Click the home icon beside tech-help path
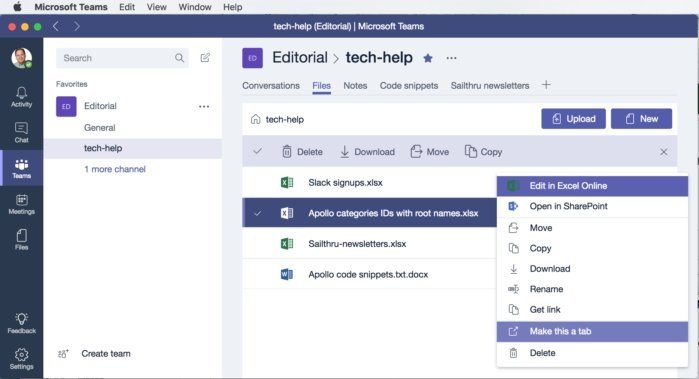The width and height of the screenshot is (699, 379). tap(255, 119)
